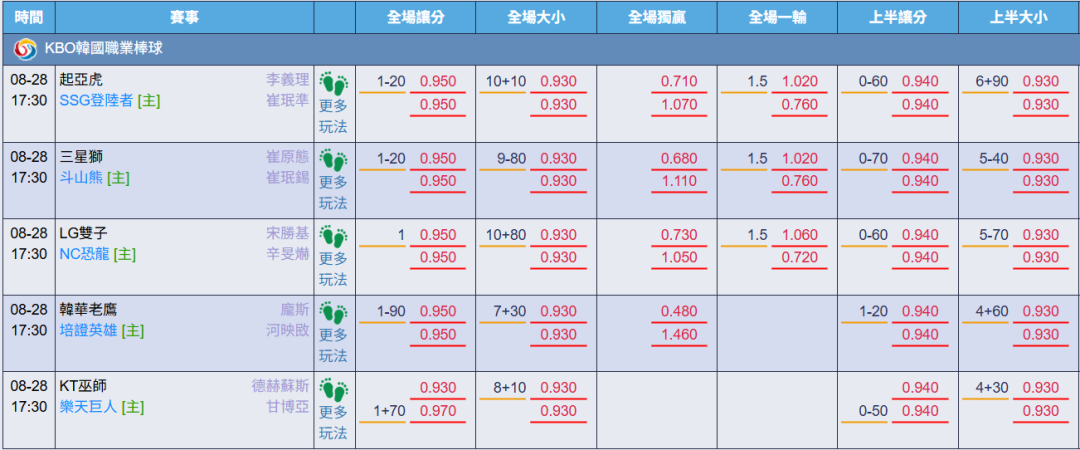
Task: Open footprint icon for KT巫師 match
Action: tap(334, 390)
